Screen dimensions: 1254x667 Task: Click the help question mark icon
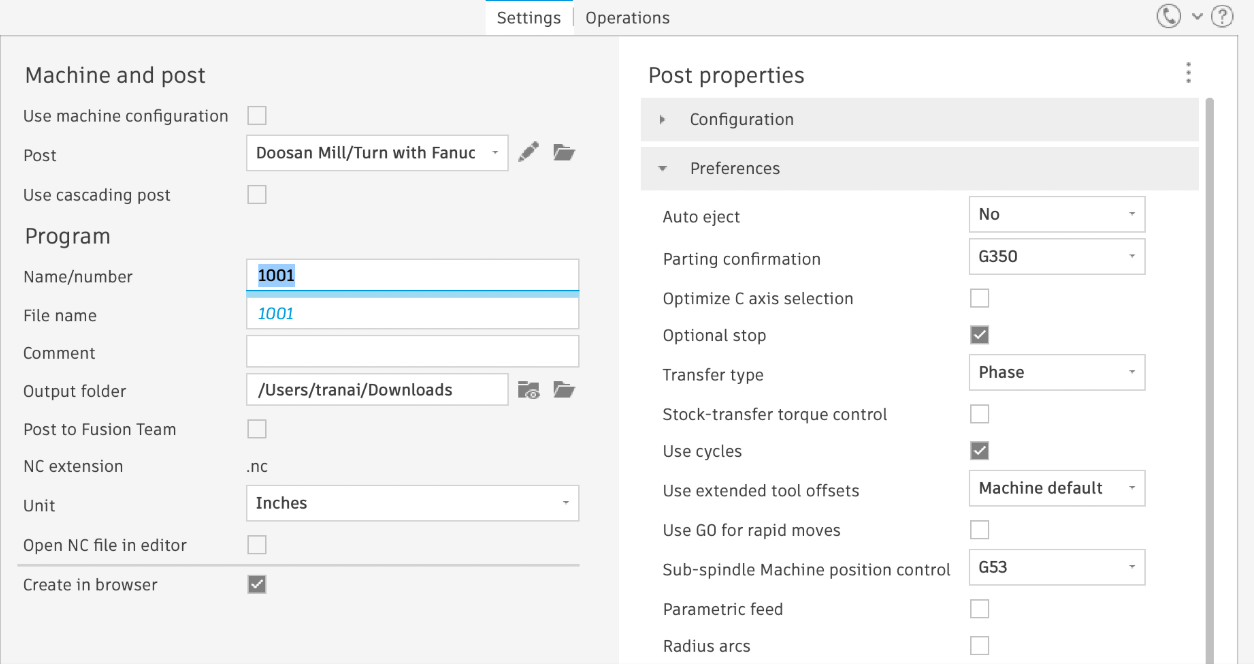point(1222,16)
